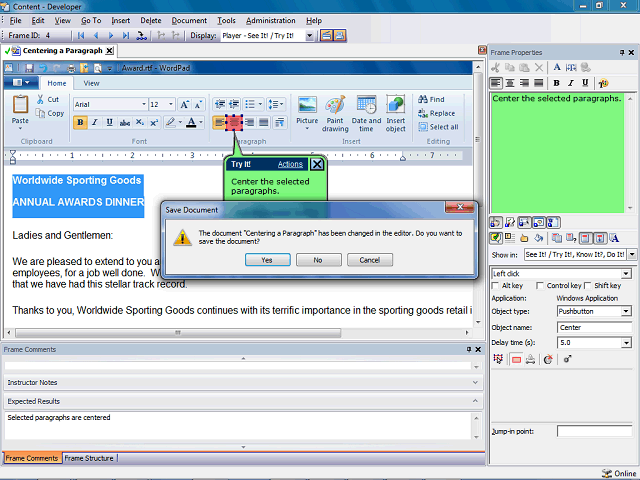Click Yes in Save Document dialog
The height and width of the screenshot is (480, 640).
[267, 260]
